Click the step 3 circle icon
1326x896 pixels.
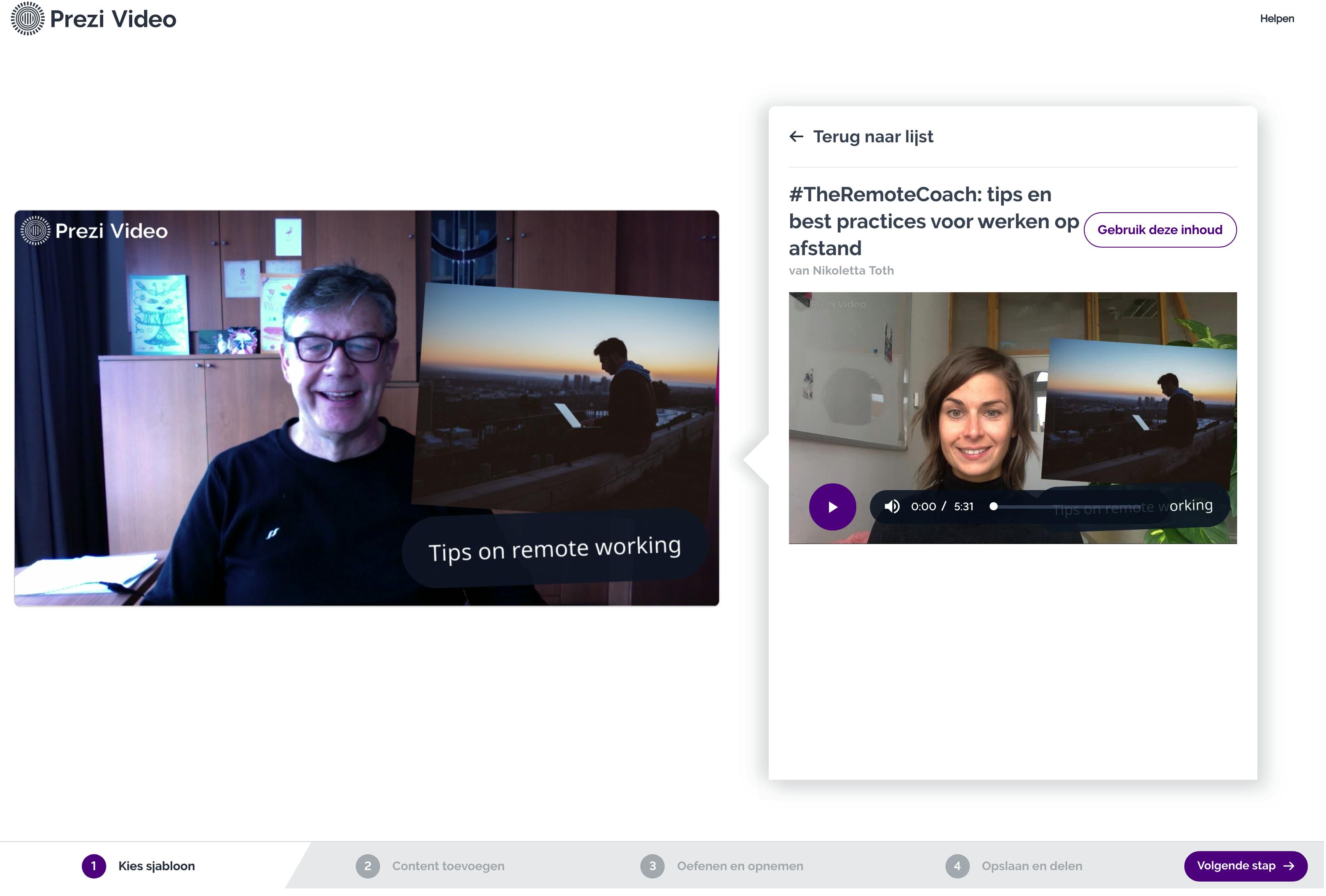tap(653, 867)
